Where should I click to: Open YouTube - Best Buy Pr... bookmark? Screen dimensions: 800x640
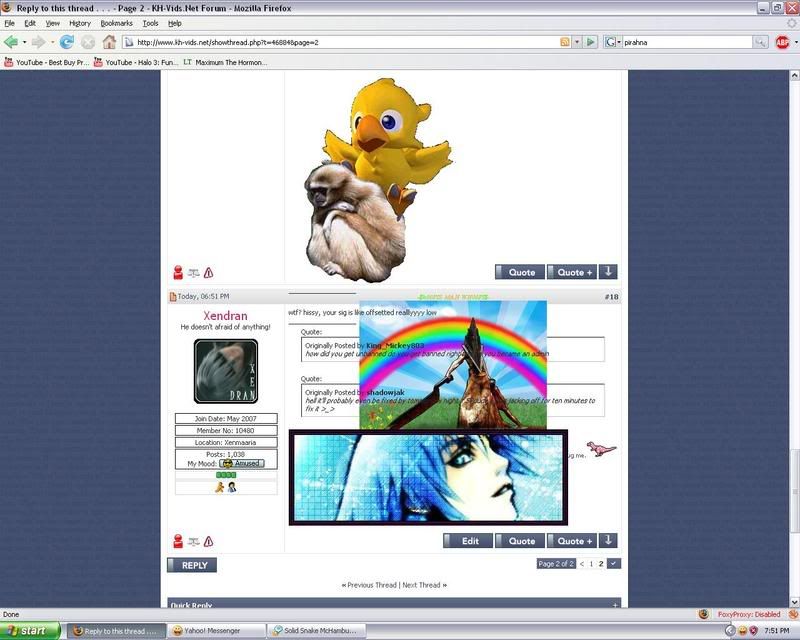(46, 62)
